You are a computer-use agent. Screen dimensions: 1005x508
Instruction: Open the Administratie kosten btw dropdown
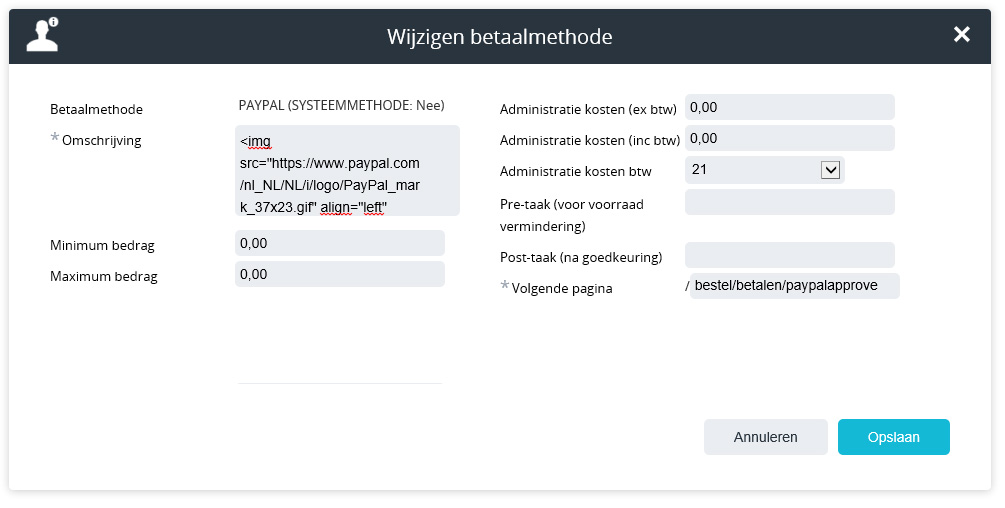(765, 170)
